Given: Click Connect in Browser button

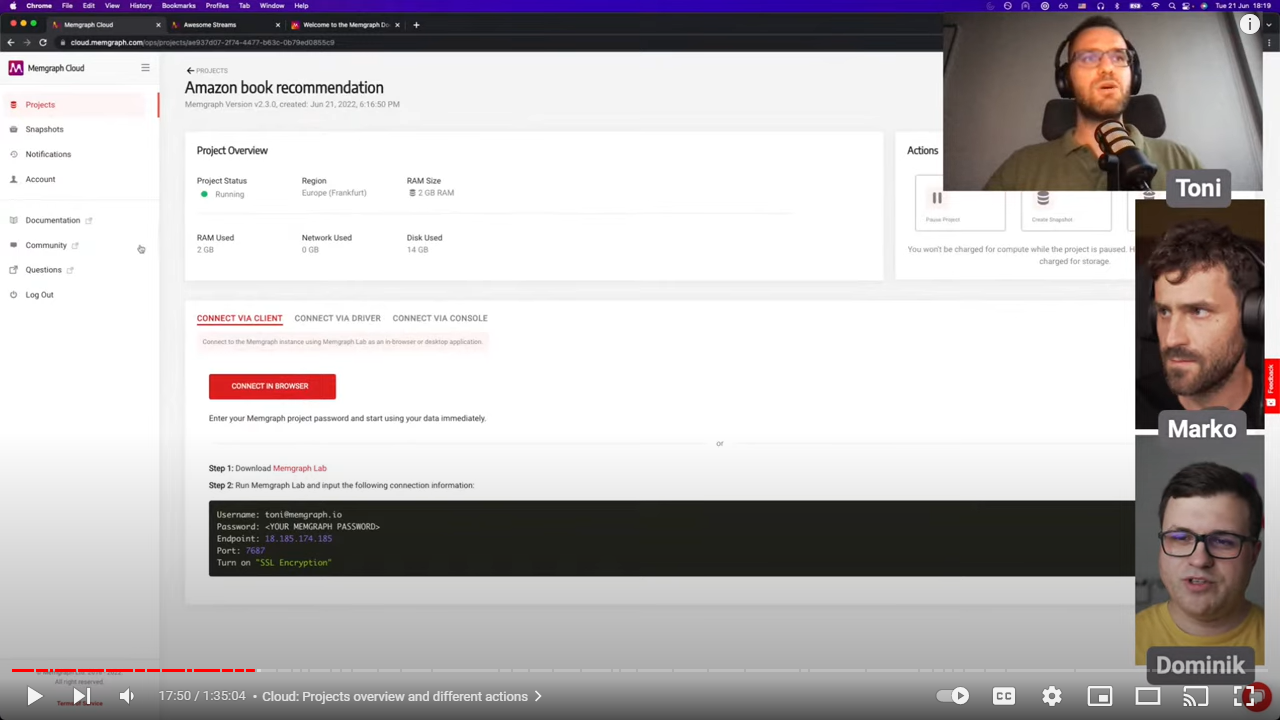Looking at the screenshot, I should (272, 386).
